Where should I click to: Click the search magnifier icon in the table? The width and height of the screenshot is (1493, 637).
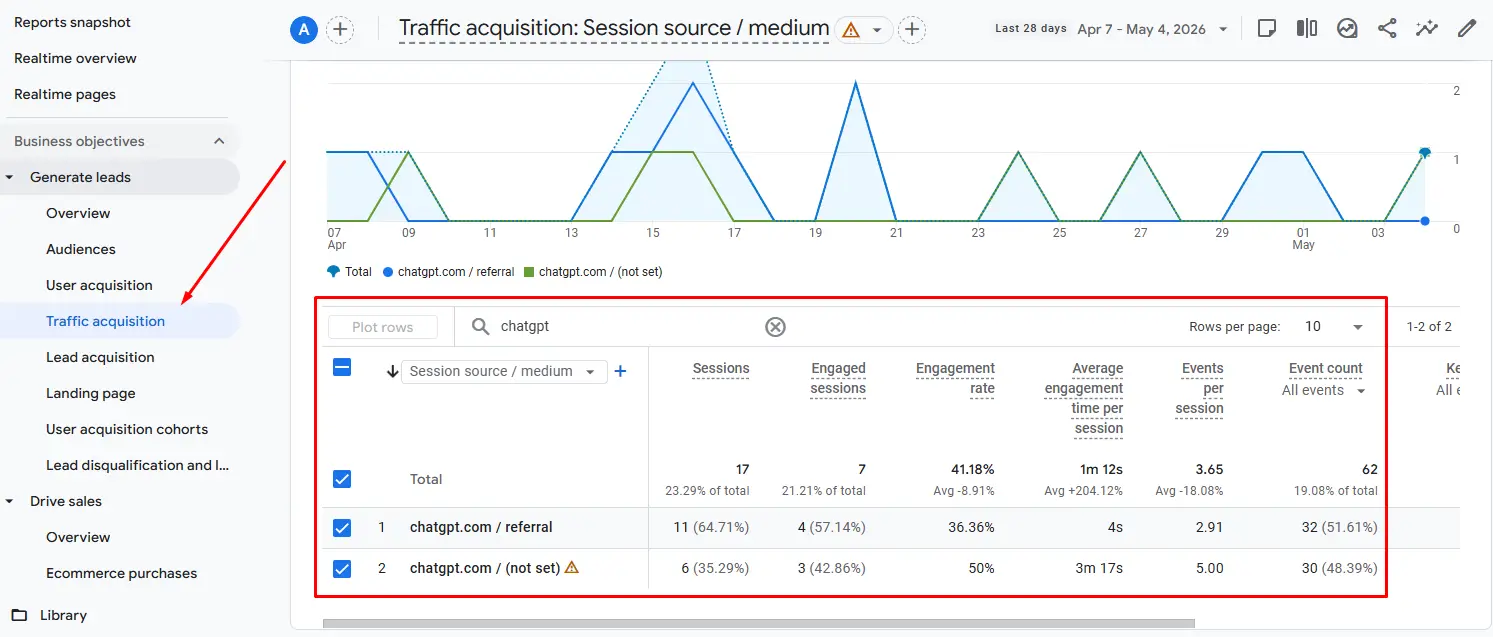(481, 326)
